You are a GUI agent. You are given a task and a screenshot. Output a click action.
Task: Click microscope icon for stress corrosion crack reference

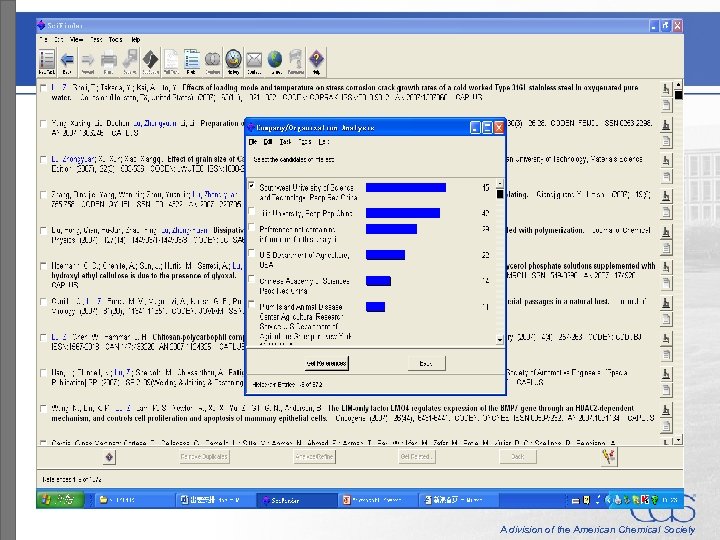pos(666,89)
